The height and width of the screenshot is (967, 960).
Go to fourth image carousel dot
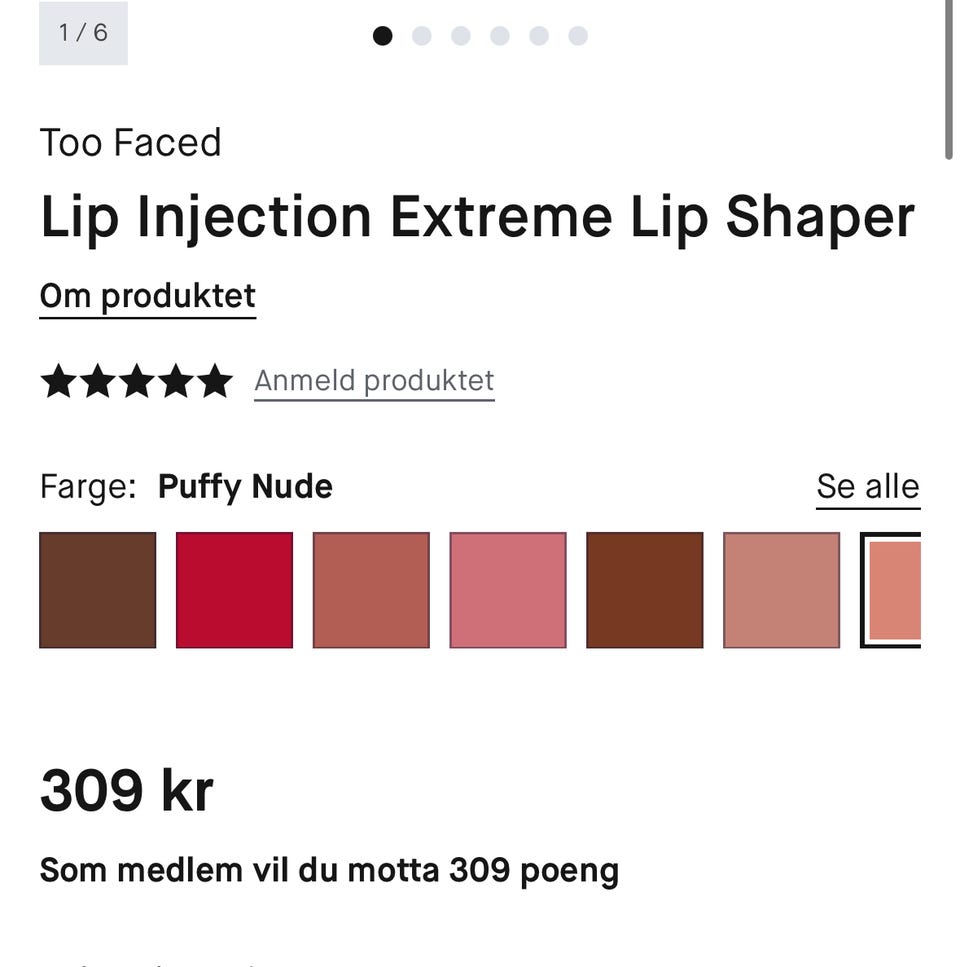(500, 36)
